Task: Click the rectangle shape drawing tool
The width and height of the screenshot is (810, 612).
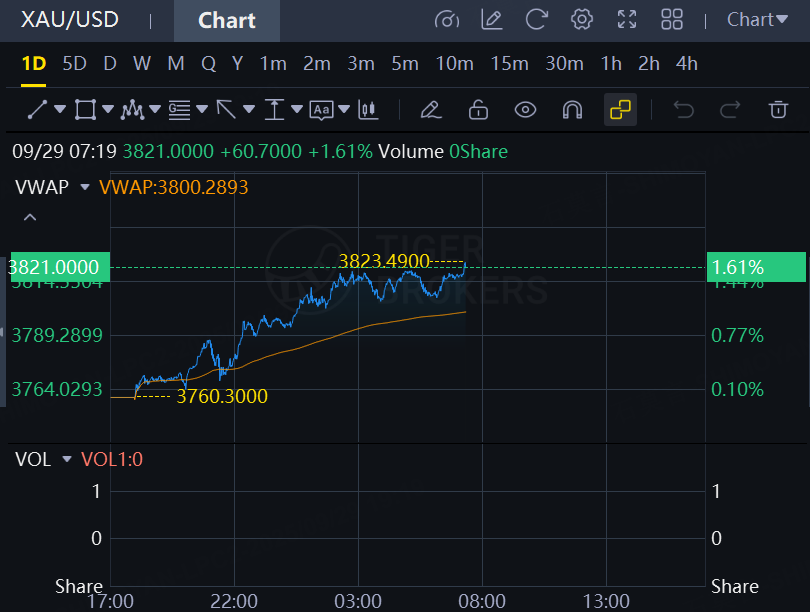Action: click(85, 109)
